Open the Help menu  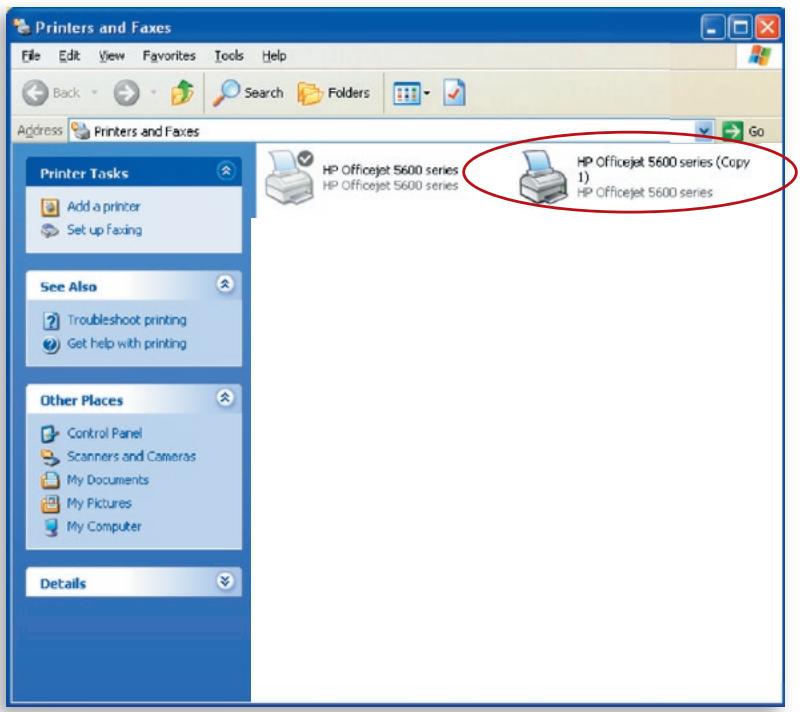274,56
